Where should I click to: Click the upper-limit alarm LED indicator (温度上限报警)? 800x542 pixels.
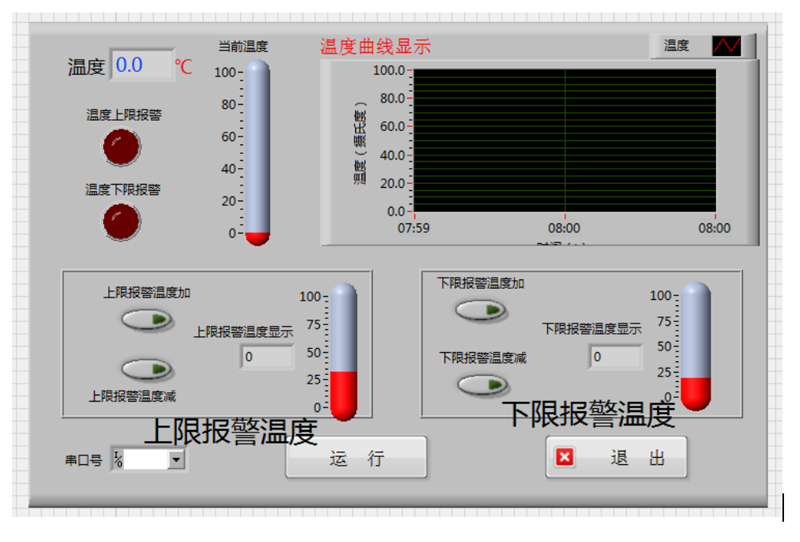tap(121, 147)
